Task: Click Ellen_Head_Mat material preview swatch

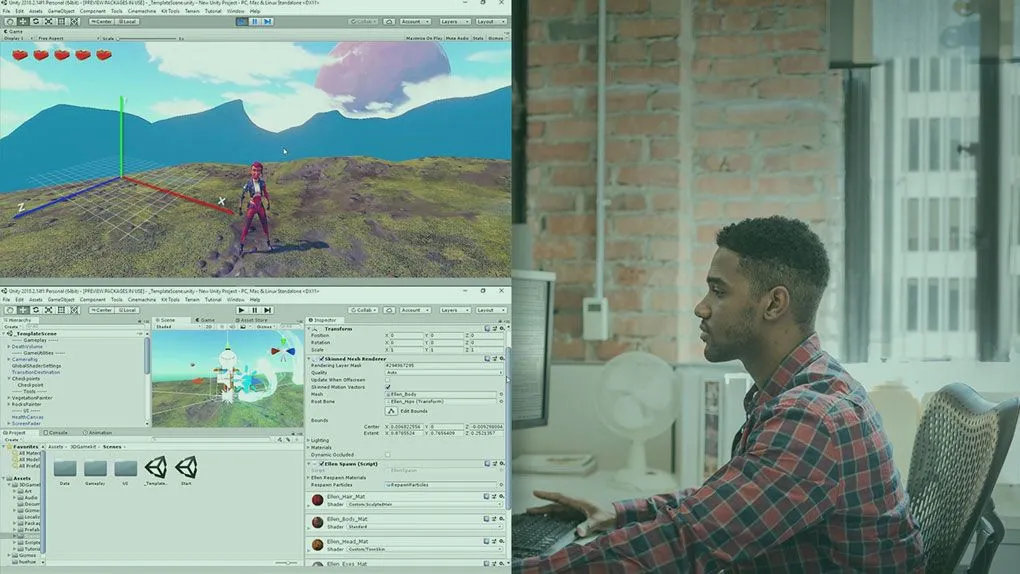Action: 317,545
